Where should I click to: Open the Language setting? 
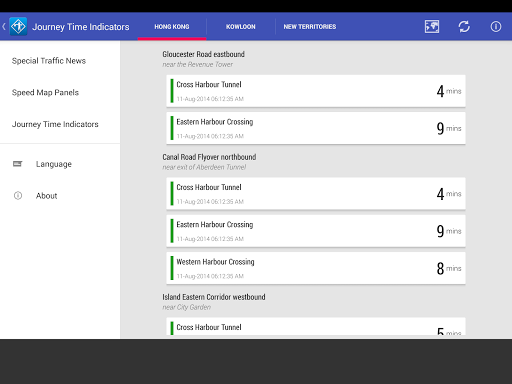(54, 164)
